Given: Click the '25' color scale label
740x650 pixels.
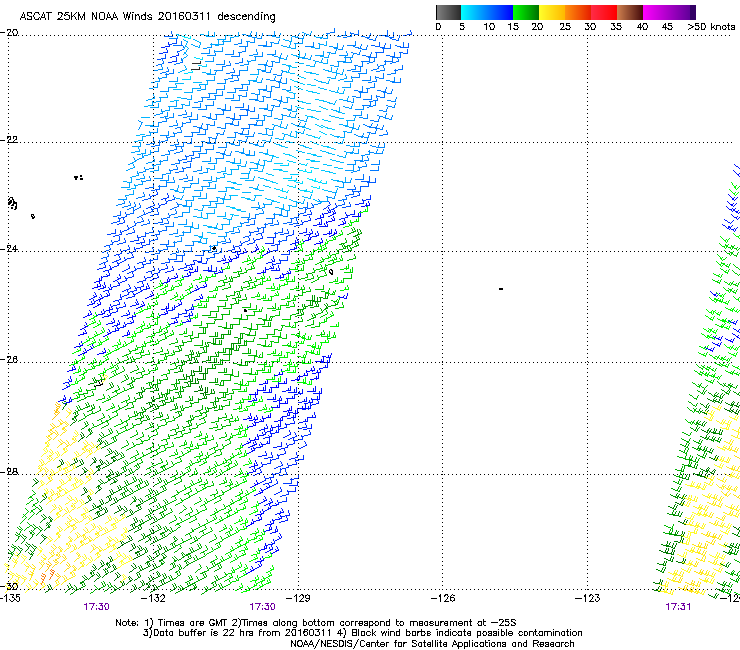Looking at the screenshot, I should tap(565, 27).
